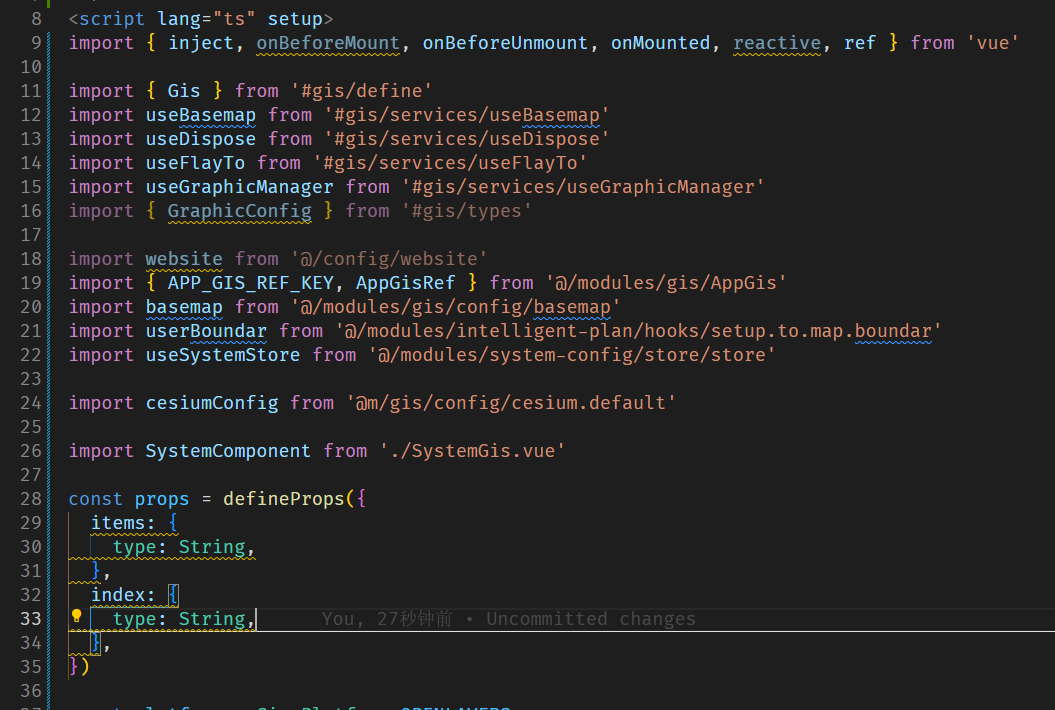1055x710 pixels.
Task: Click the './SystemGis.vue' path string
Action: click(472, 451)
